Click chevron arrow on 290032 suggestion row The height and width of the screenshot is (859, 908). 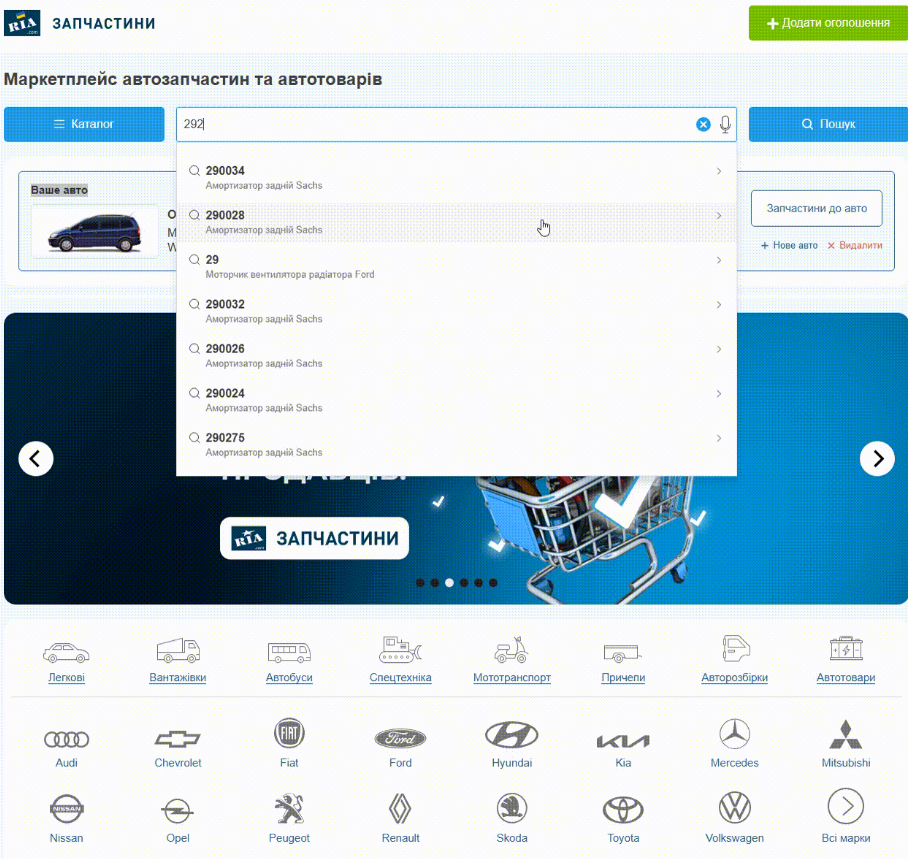click(x=719, y=305)
